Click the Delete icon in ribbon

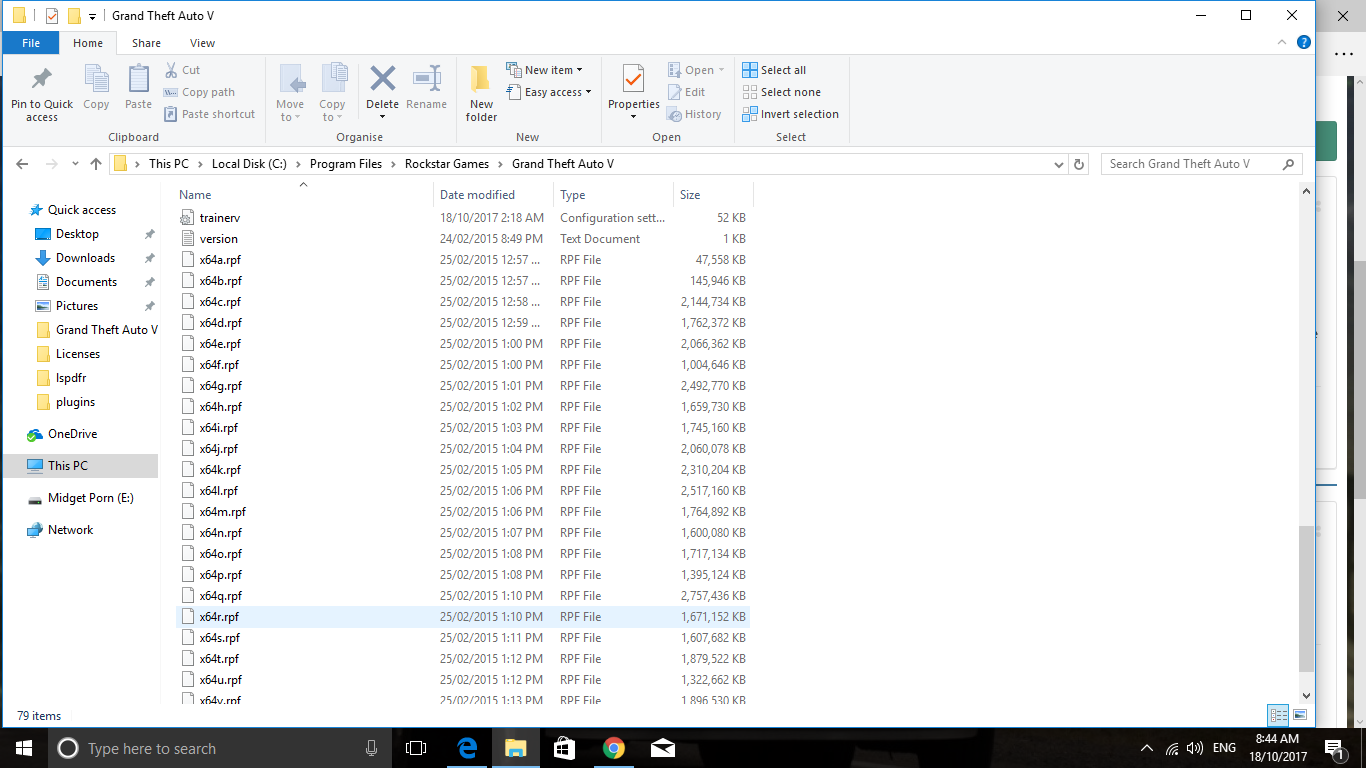(x=382, y=79)
